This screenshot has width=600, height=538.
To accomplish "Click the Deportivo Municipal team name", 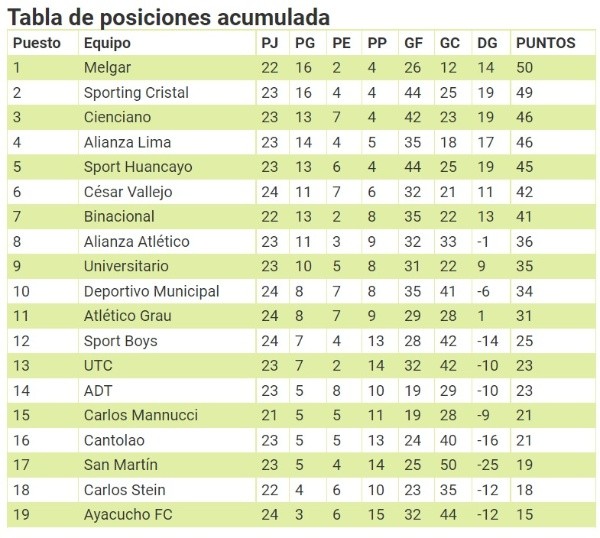I will click(151, 291).
